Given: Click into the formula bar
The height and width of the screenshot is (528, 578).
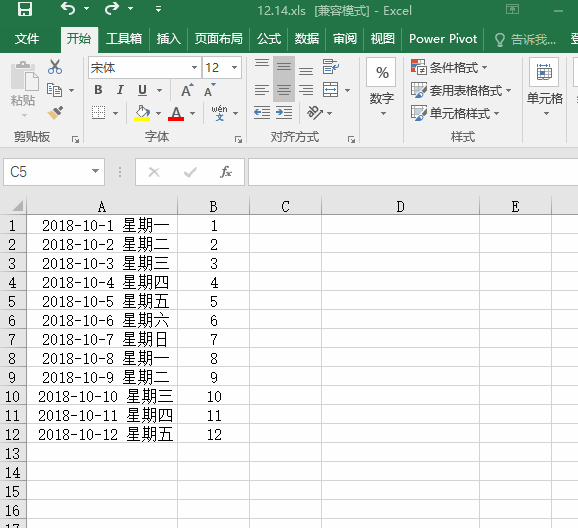Looking at the screenshot, I should point(413,172).
